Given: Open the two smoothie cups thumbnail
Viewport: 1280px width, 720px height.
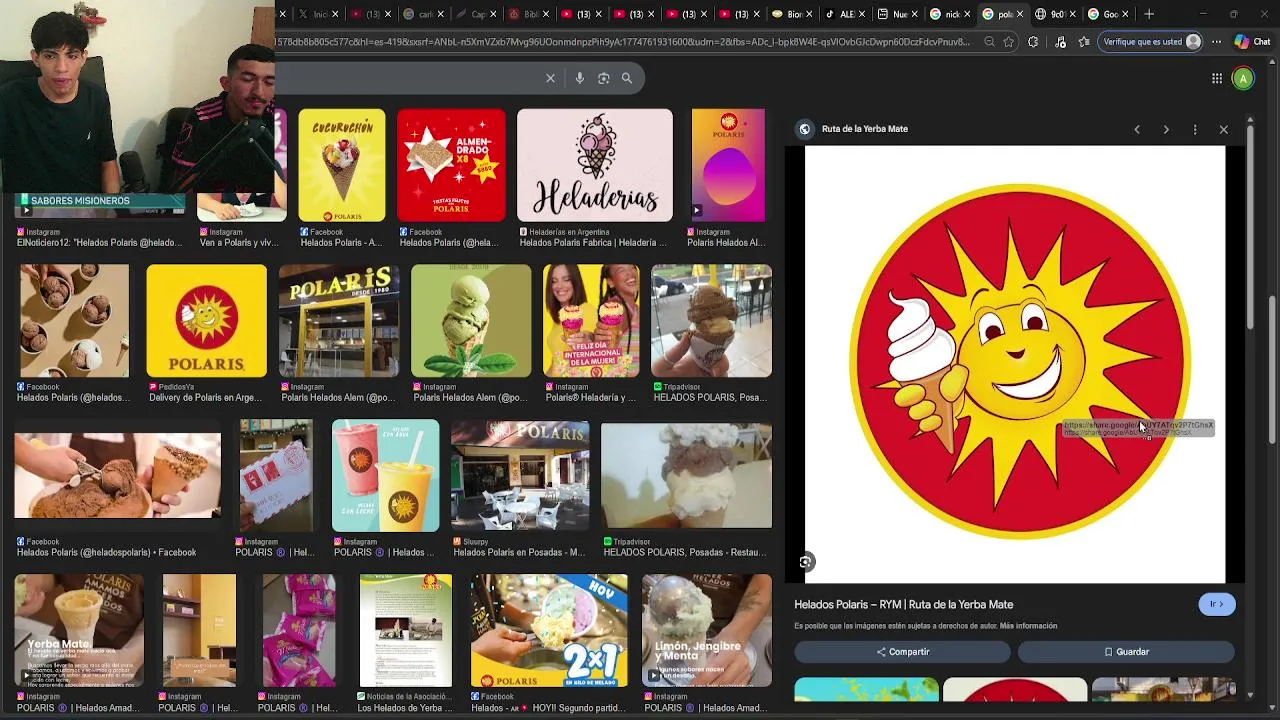Looking at the screenshot, I should coord(385,475).
